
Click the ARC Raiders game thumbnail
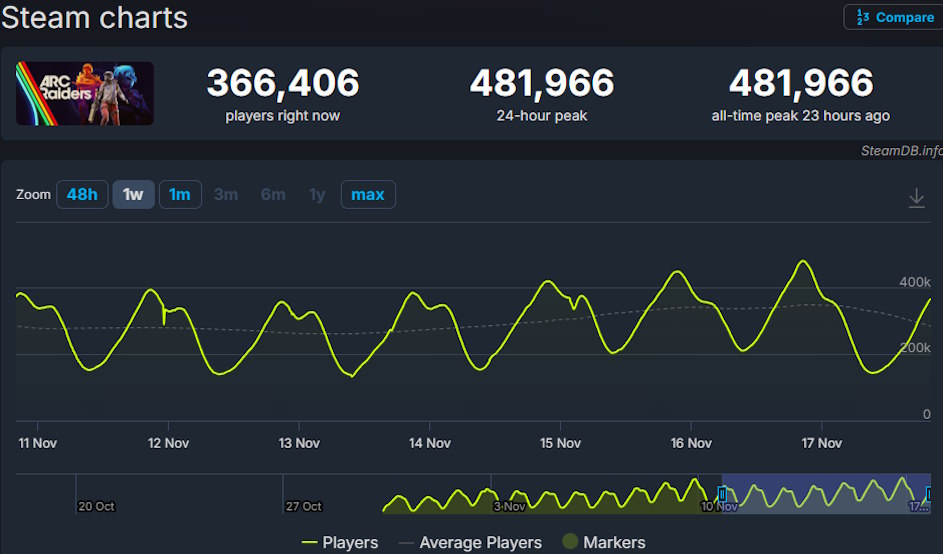click(x=85, y=93)
